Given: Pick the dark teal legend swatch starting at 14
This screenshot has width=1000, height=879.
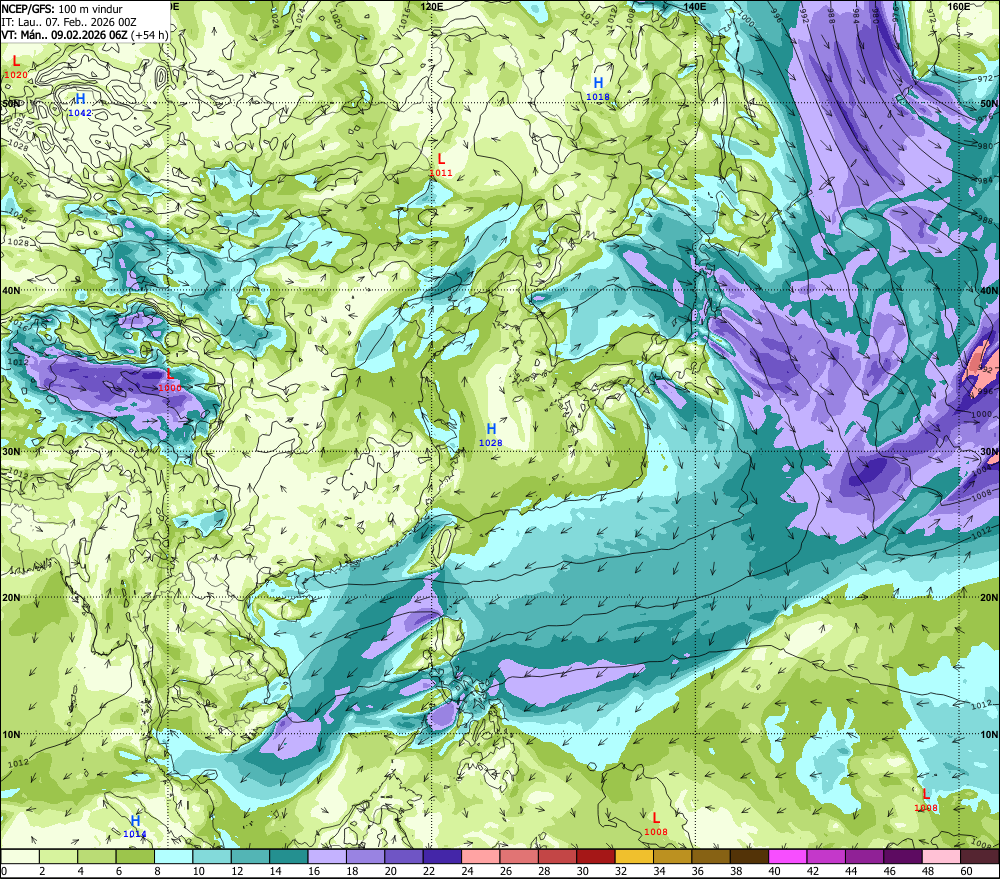Looking at the screenshot, I should point(289,856).
